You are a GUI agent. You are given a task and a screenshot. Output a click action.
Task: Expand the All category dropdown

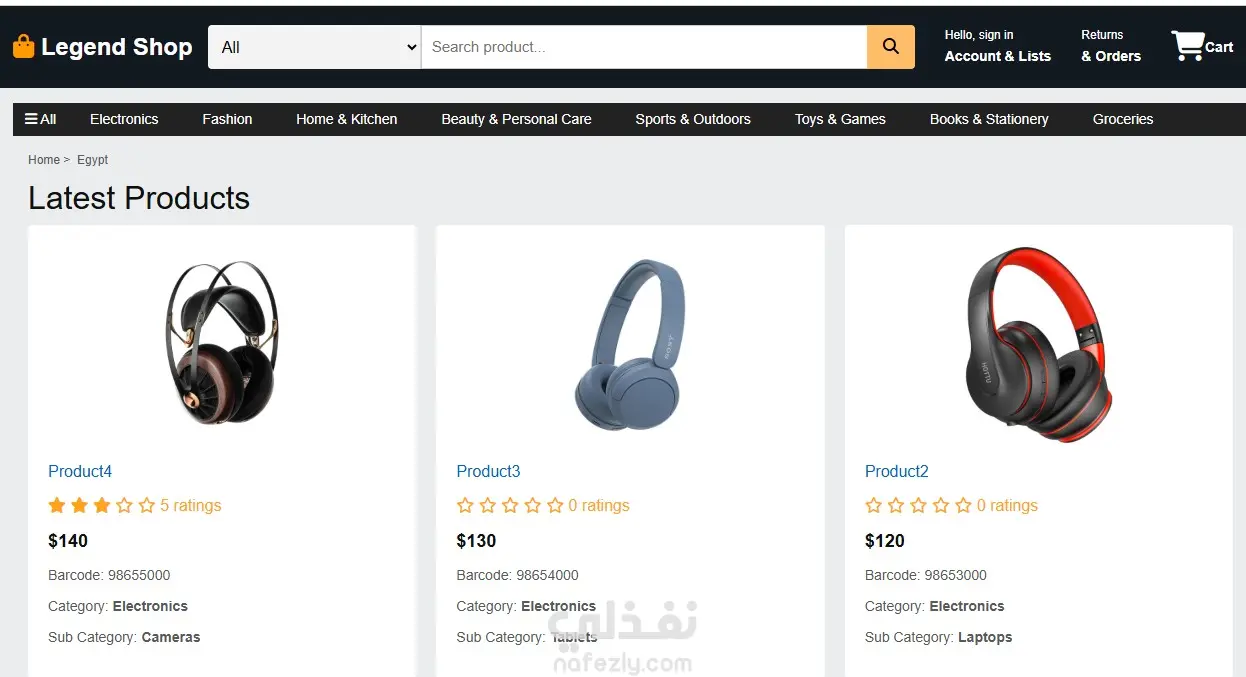coord(314,47)
